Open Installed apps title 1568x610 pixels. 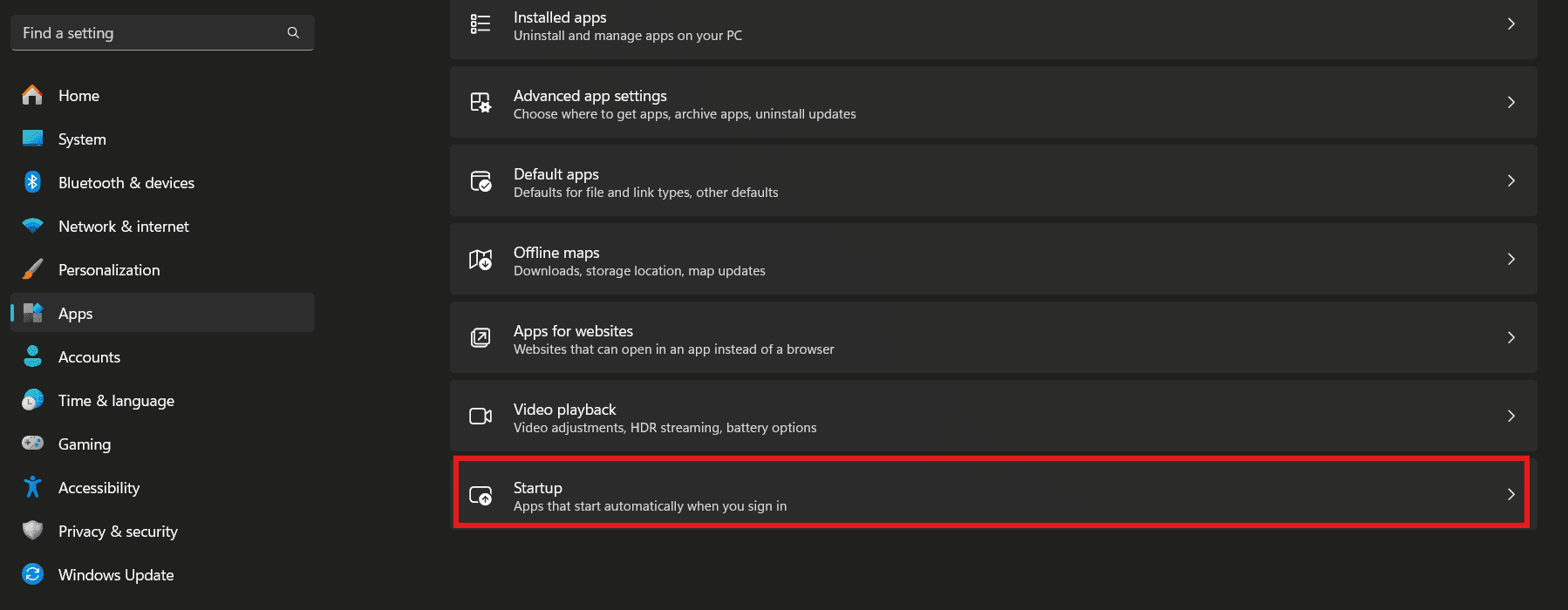click(x=560, y=17)
